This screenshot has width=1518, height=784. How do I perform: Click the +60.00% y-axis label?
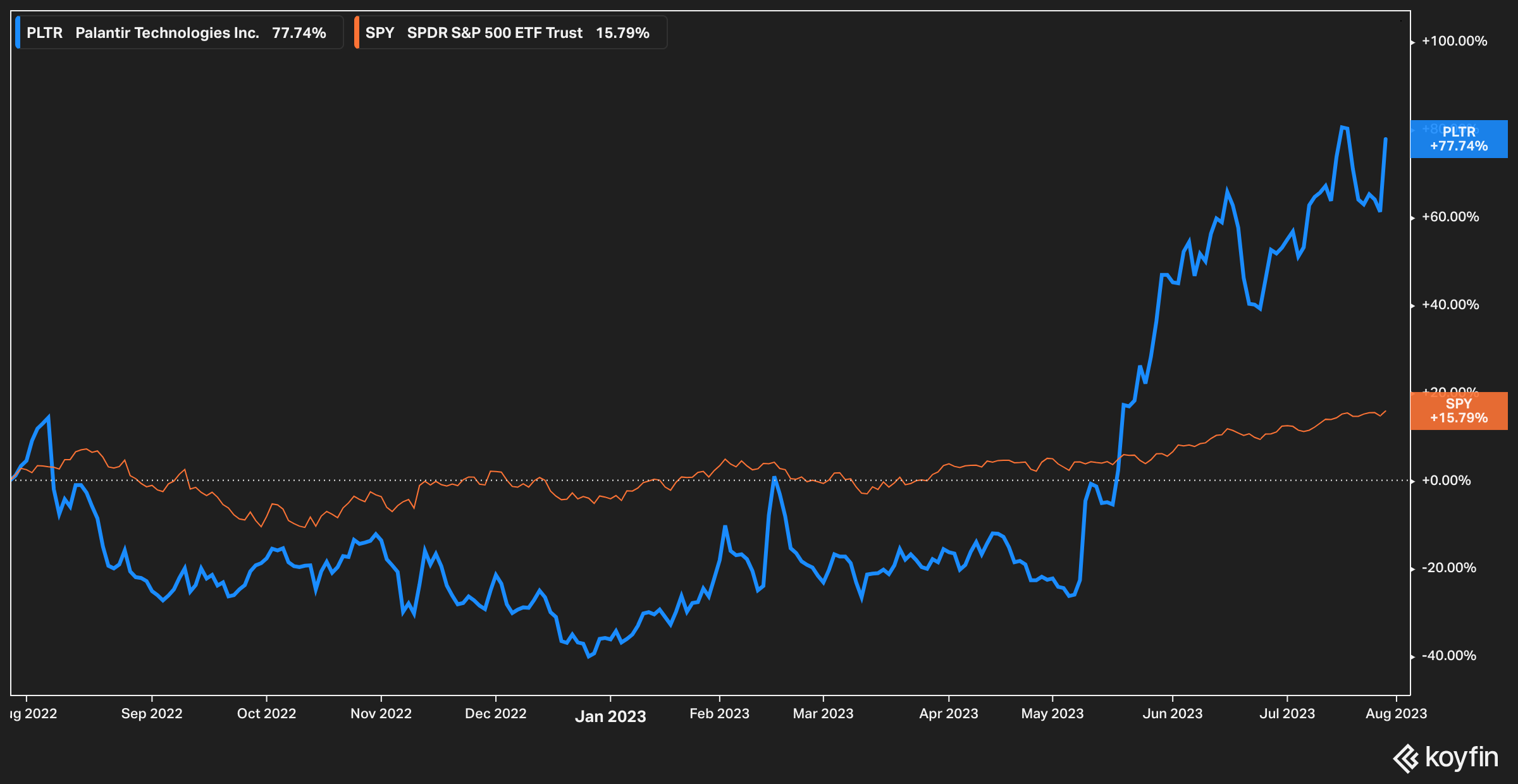point(1450,217)
